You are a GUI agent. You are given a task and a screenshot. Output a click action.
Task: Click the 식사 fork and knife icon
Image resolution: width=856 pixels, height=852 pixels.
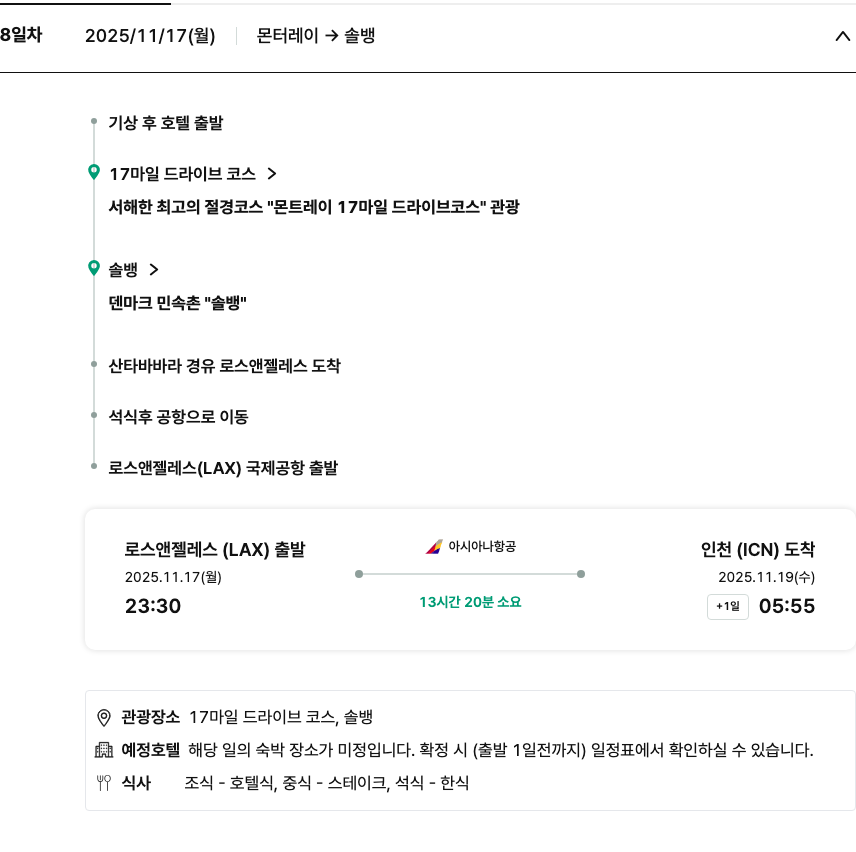(x=103, y=783)
